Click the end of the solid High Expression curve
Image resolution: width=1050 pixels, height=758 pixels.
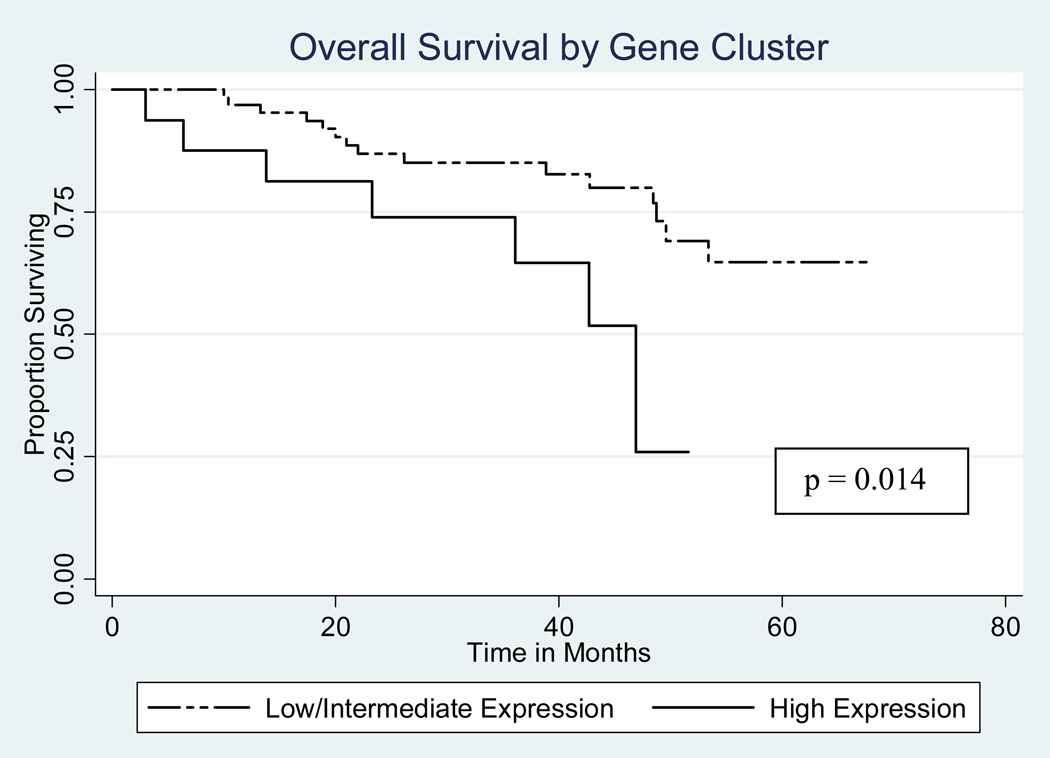click(688, 452)
